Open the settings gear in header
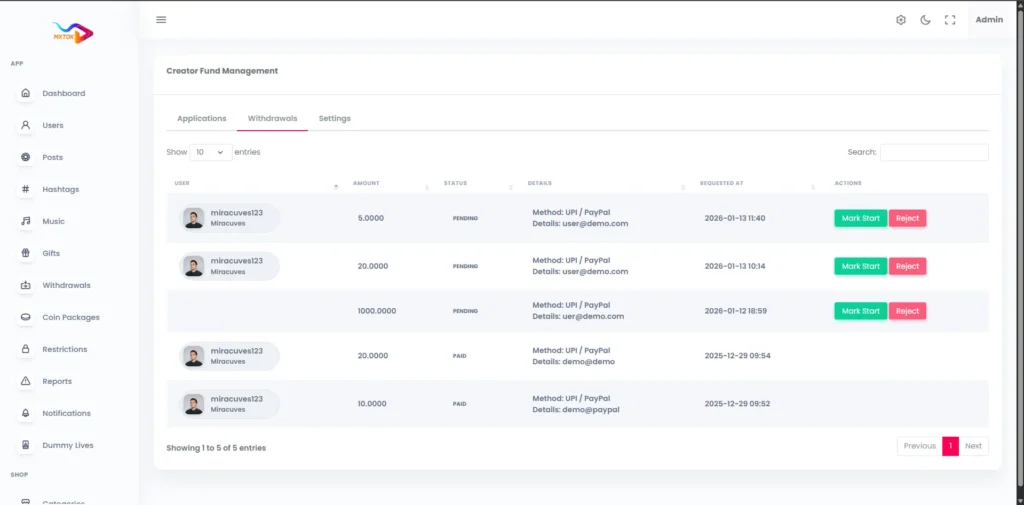The height and width of the screenshot is (505, 1024). point(900,20)
